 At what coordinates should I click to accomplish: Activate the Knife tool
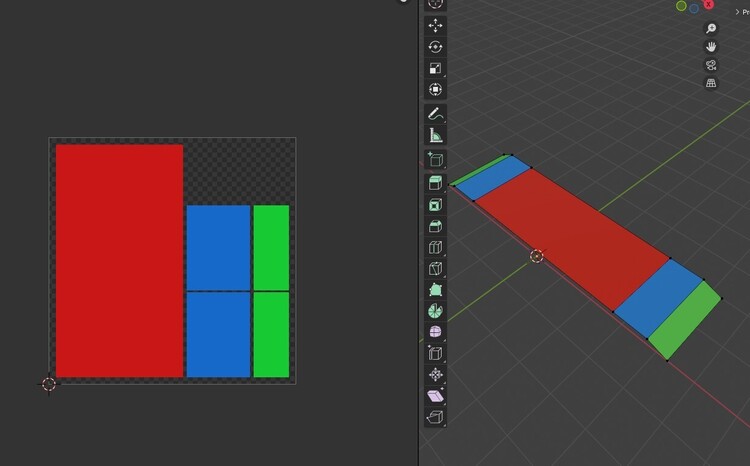435,269
